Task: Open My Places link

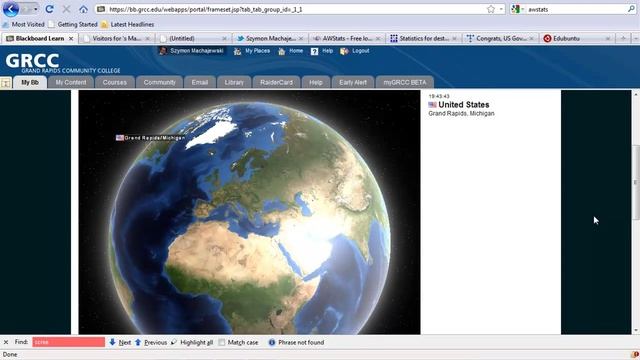Action: click(257, 51)
